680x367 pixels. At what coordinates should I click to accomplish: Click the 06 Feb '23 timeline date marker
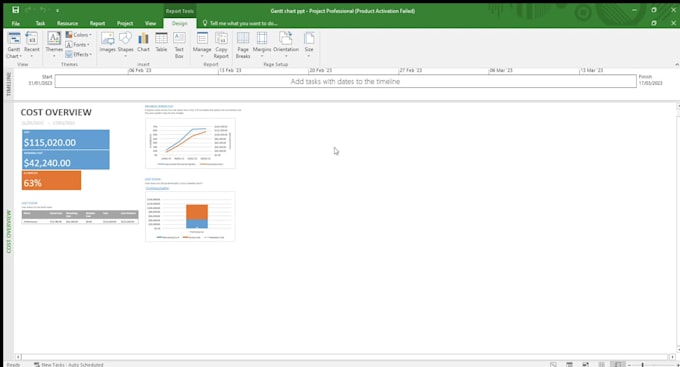point(140,70)
